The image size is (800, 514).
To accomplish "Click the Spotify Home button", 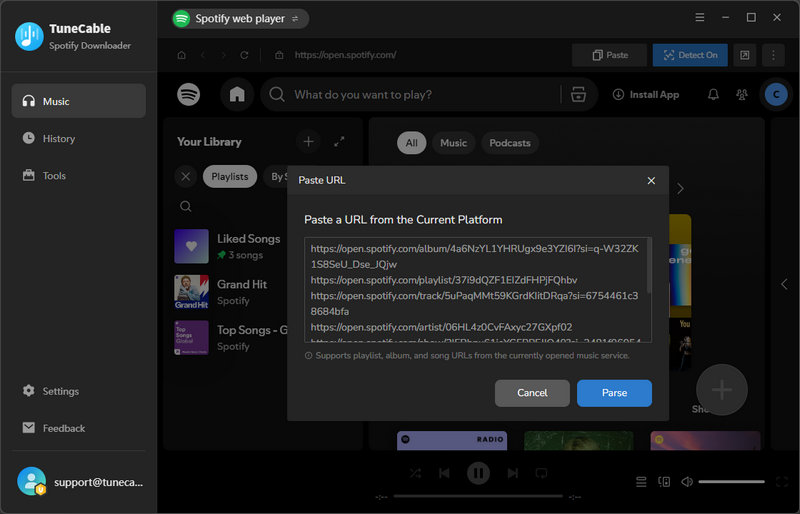I will coord(237,94).
